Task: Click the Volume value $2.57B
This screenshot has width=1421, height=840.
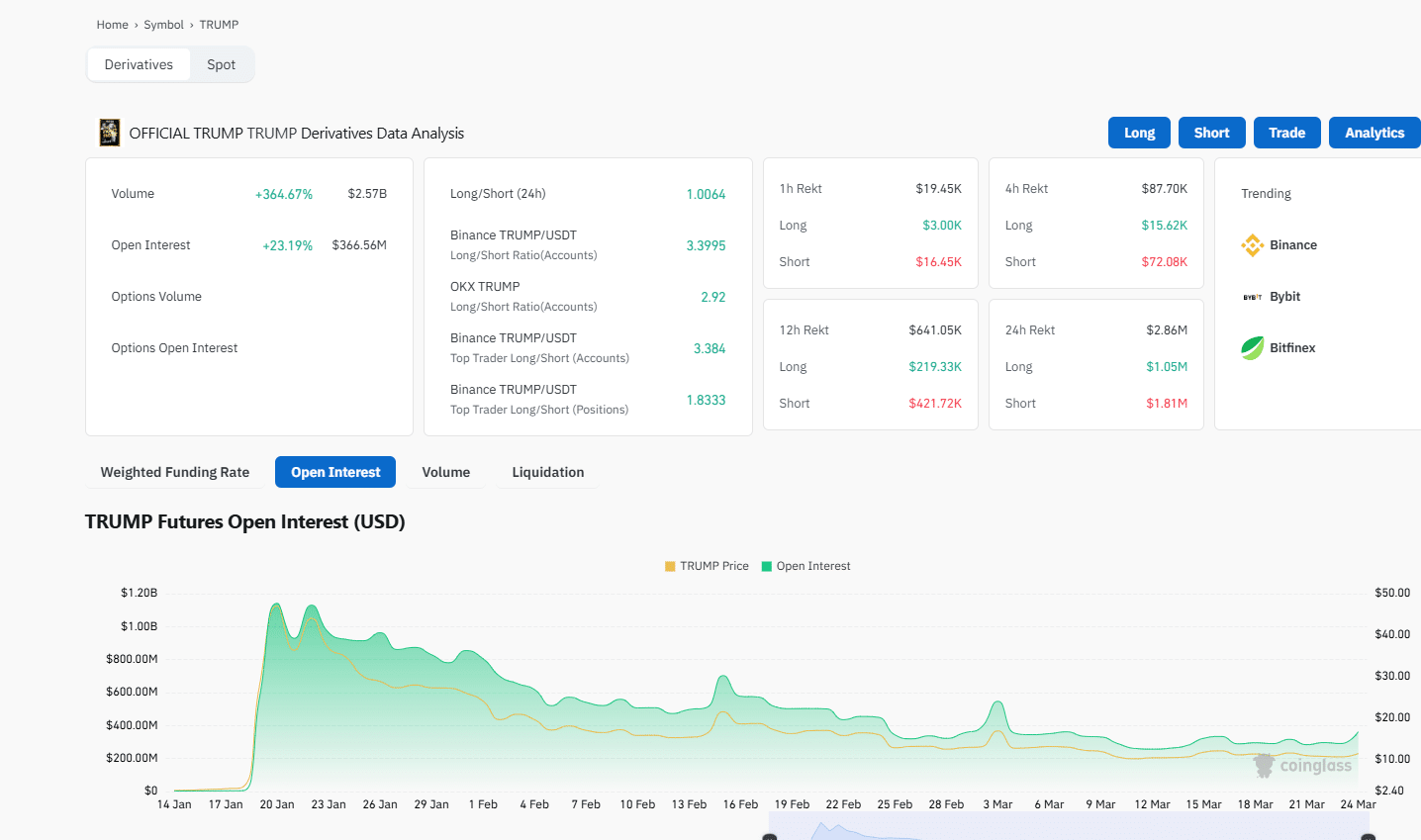Action: [367, 194]
